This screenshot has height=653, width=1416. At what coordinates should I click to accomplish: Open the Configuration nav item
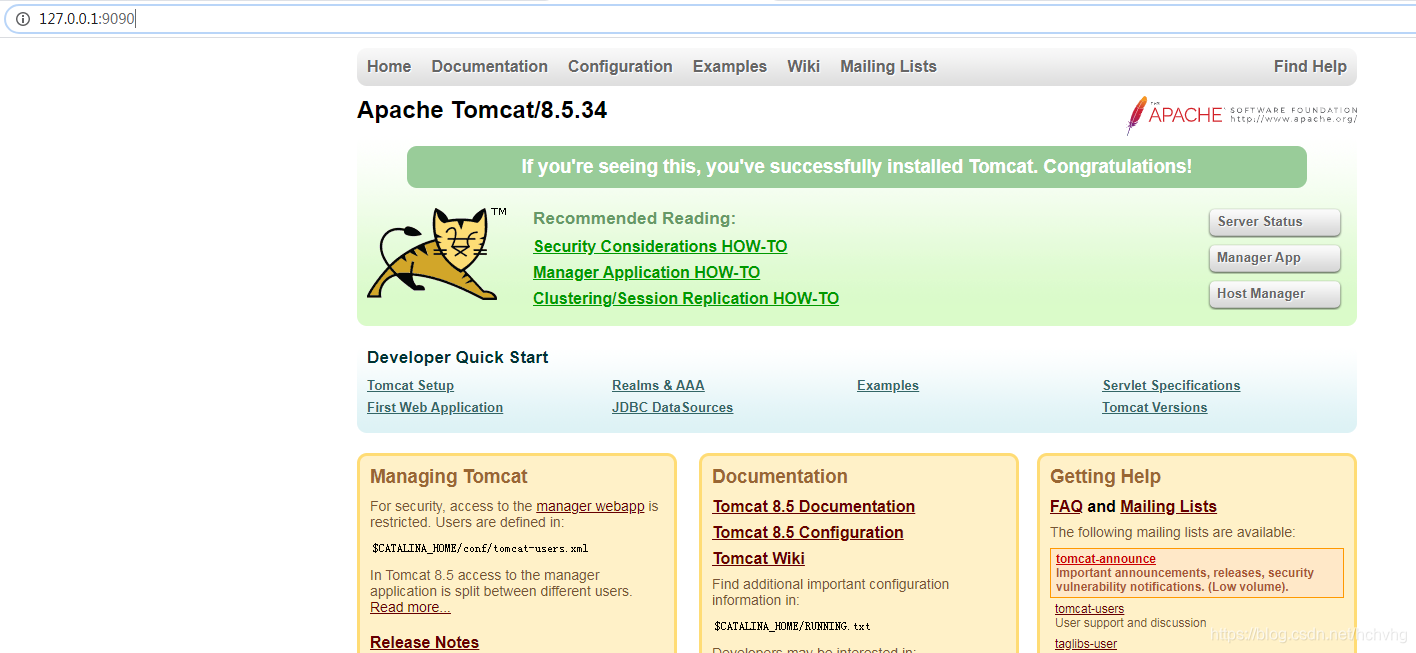point(620,67)
